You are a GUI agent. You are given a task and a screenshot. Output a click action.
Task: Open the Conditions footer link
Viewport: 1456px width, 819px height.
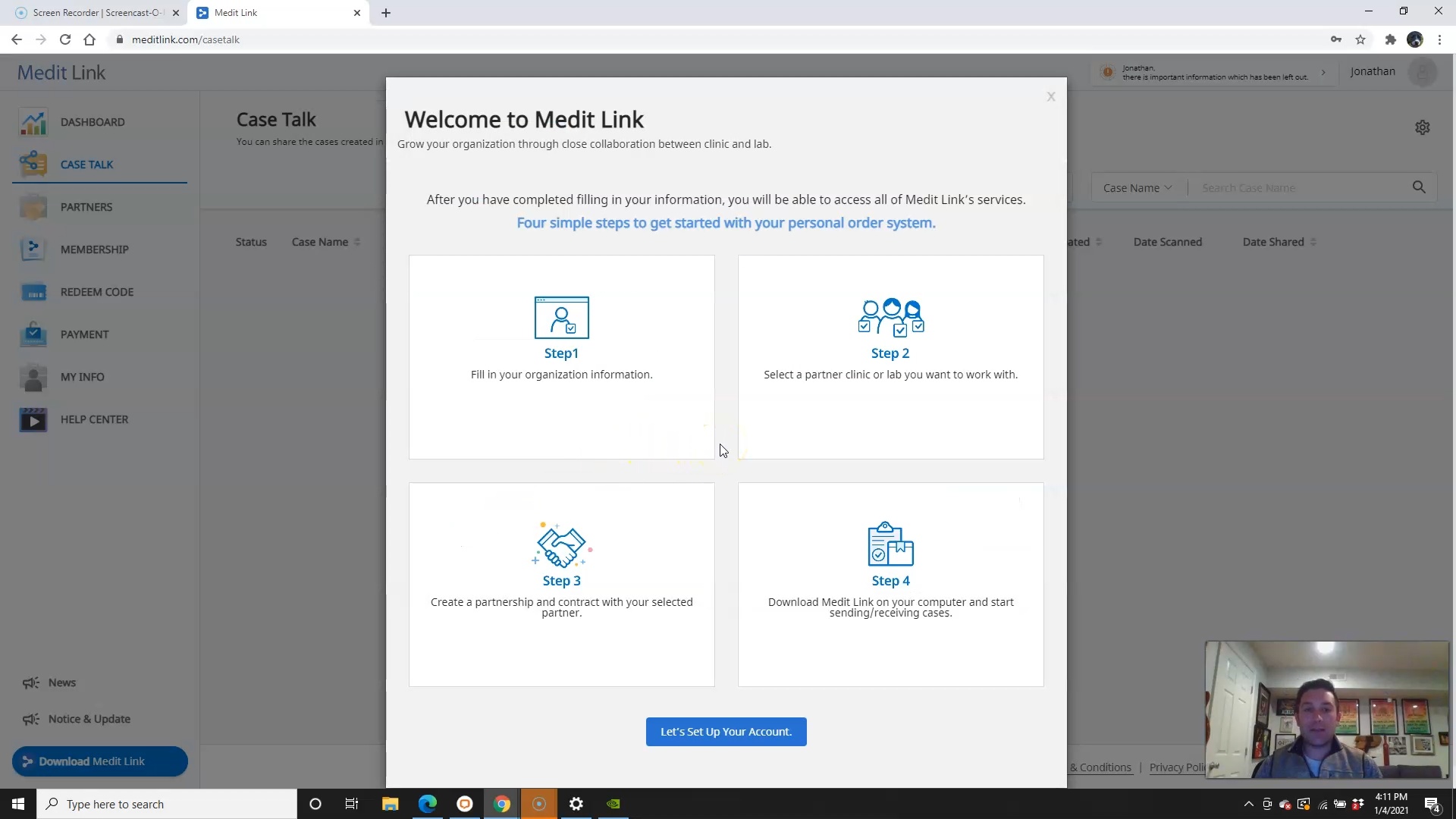pos(1100,767)
